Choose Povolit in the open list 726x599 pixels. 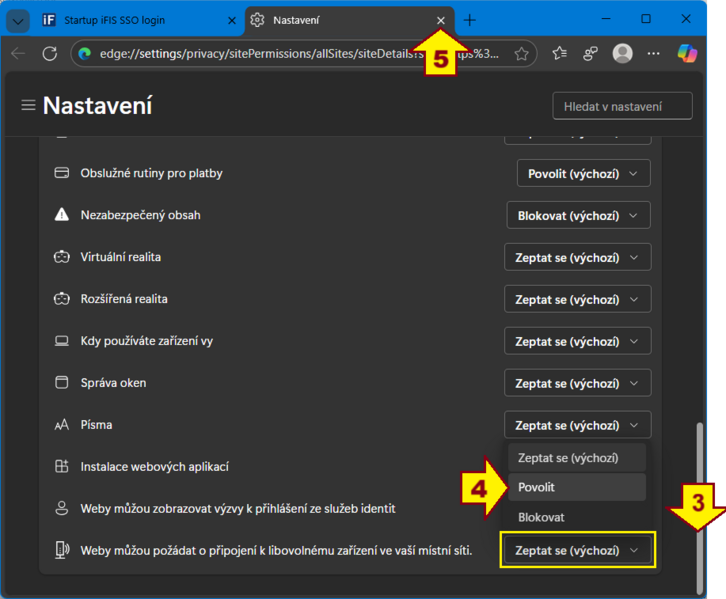[577, 487]
